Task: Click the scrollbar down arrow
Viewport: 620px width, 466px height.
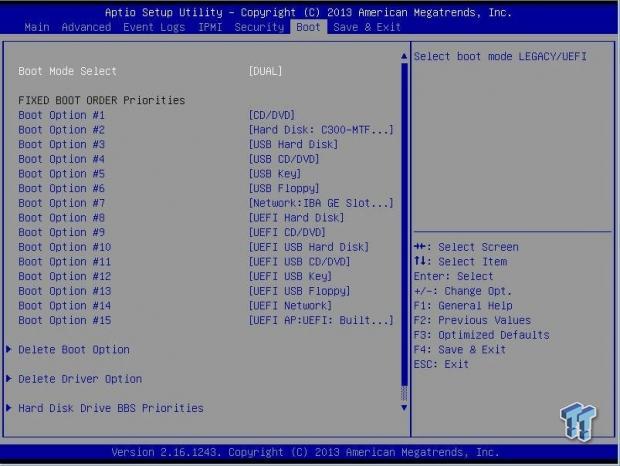Action: (404, 408)
